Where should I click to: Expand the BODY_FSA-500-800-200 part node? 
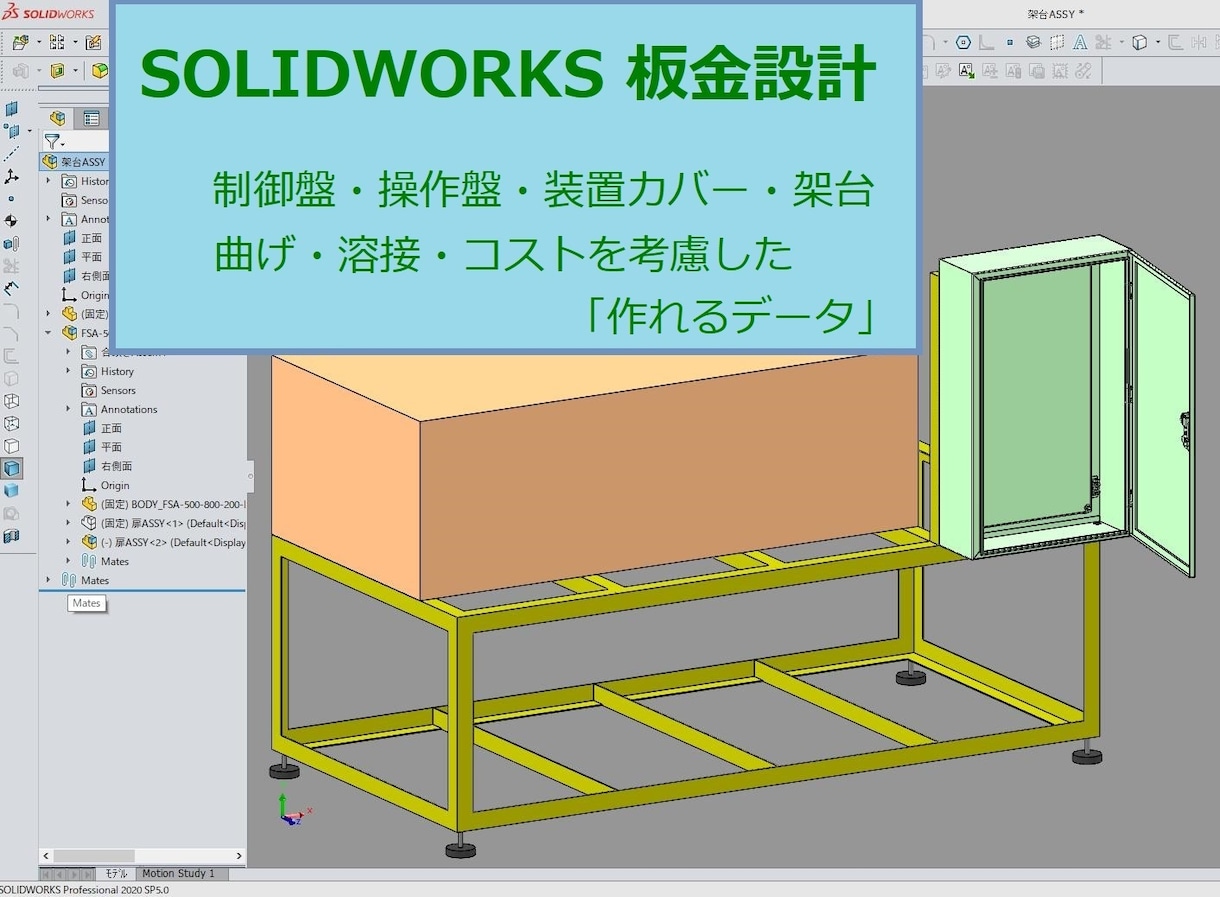pos(68,504)
